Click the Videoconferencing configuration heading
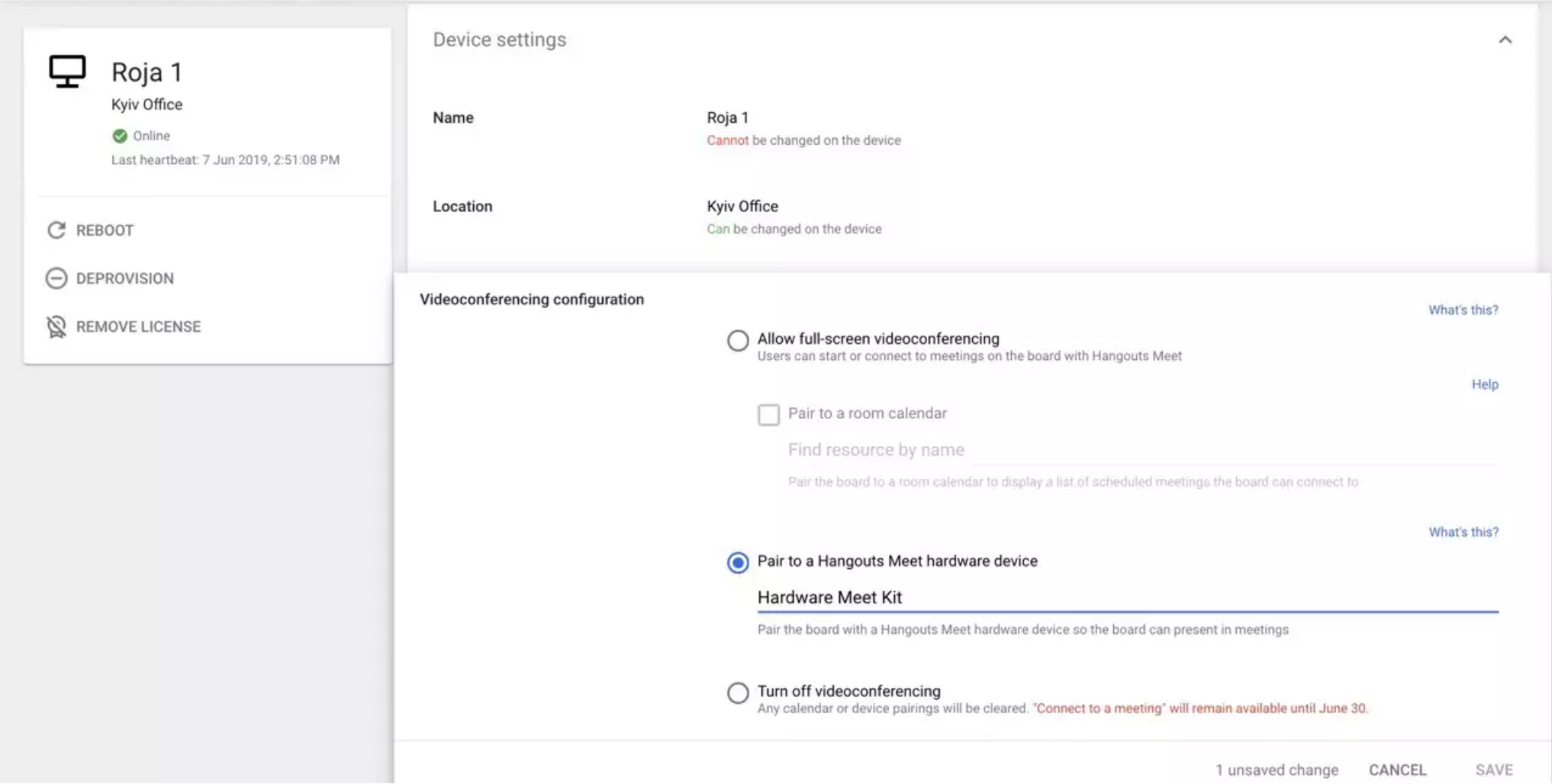The width and height of the screenshot is (1552, 784). point(532,299)
